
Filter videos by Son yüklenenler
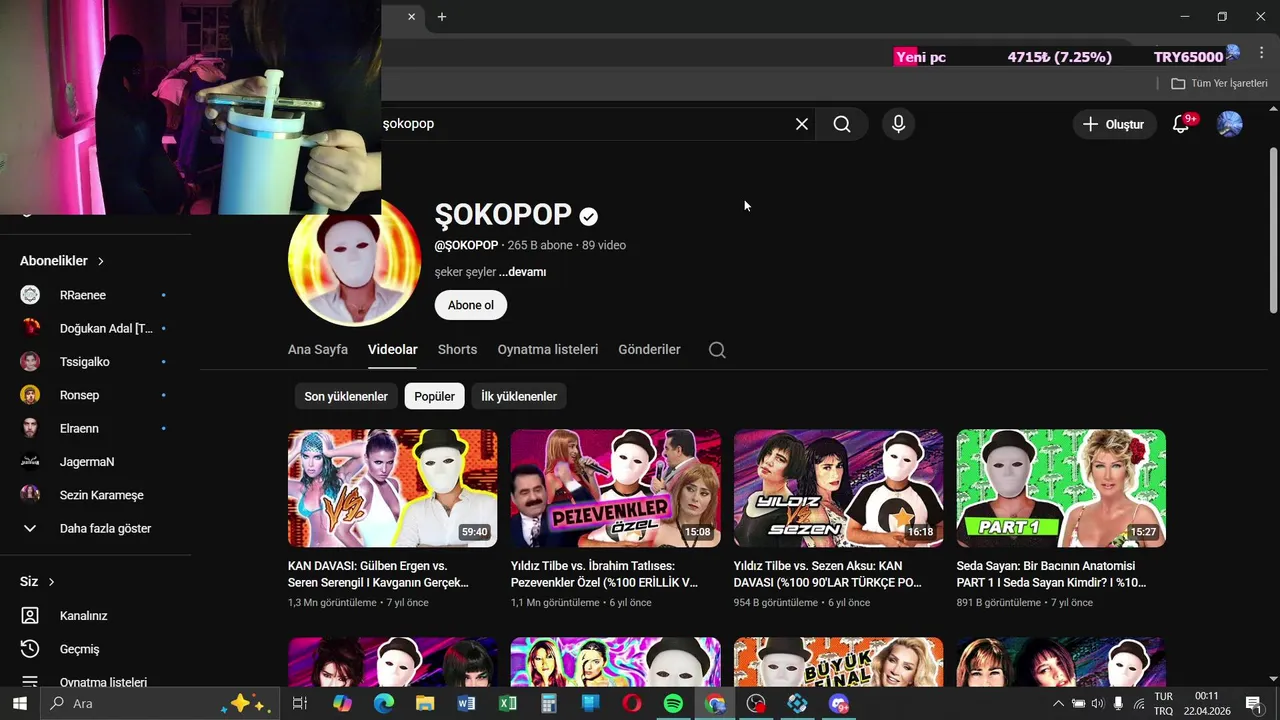point(346,396)
